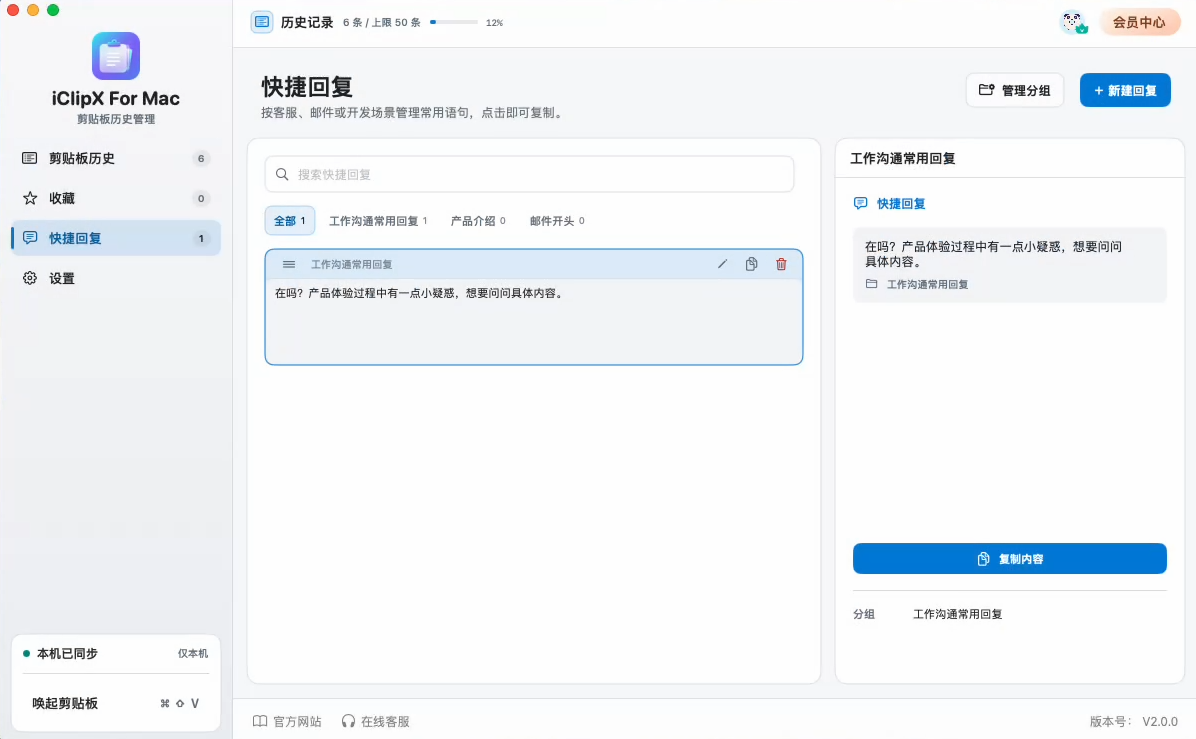This screenshot has width=1196, height=739.
Task: Open the 会员中心 button
Action: point(1139,22)
